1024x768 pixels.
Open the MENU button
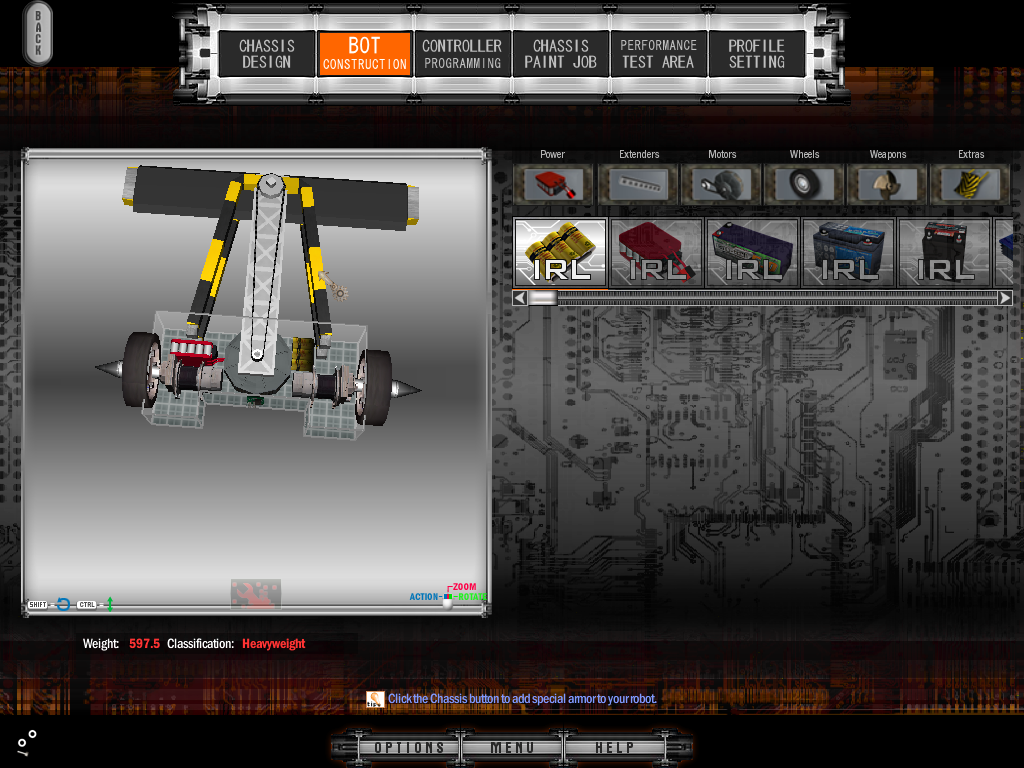coord(512,747)
